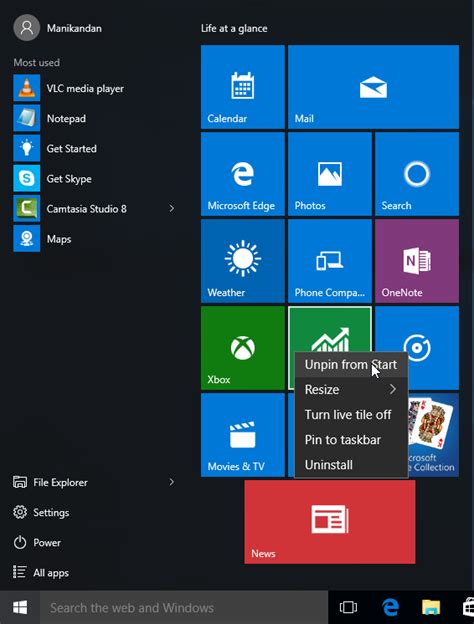This screenshot has width=474, height=624.
Task: Select Unpin from Start
Action: point(351,365)
